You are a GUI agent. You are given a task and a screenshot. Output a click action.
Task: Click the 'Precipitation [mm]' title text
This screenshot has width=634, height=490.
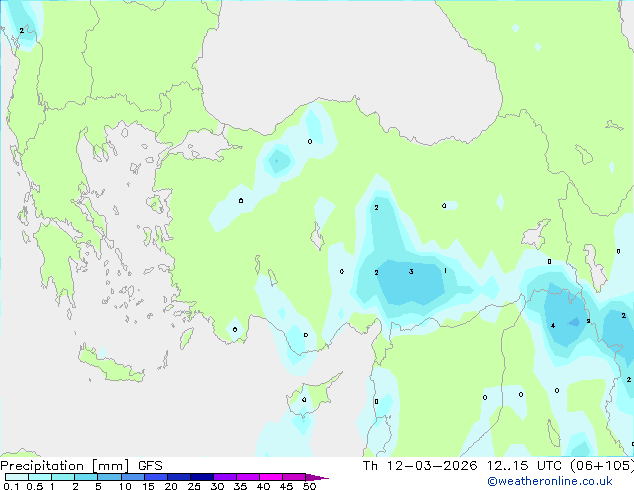65,466
